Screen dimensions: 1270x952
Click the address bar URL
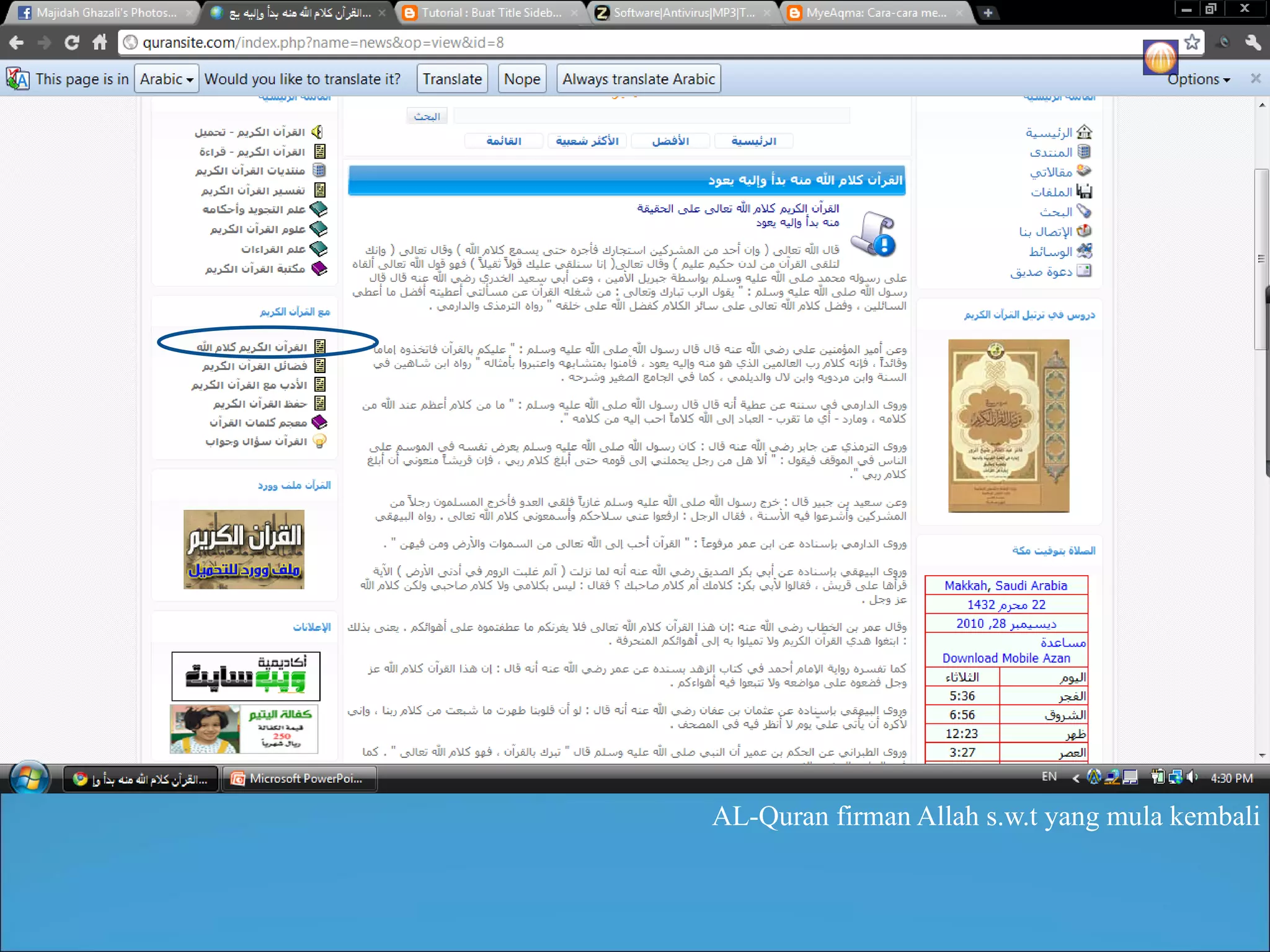[x=323, y=42]
